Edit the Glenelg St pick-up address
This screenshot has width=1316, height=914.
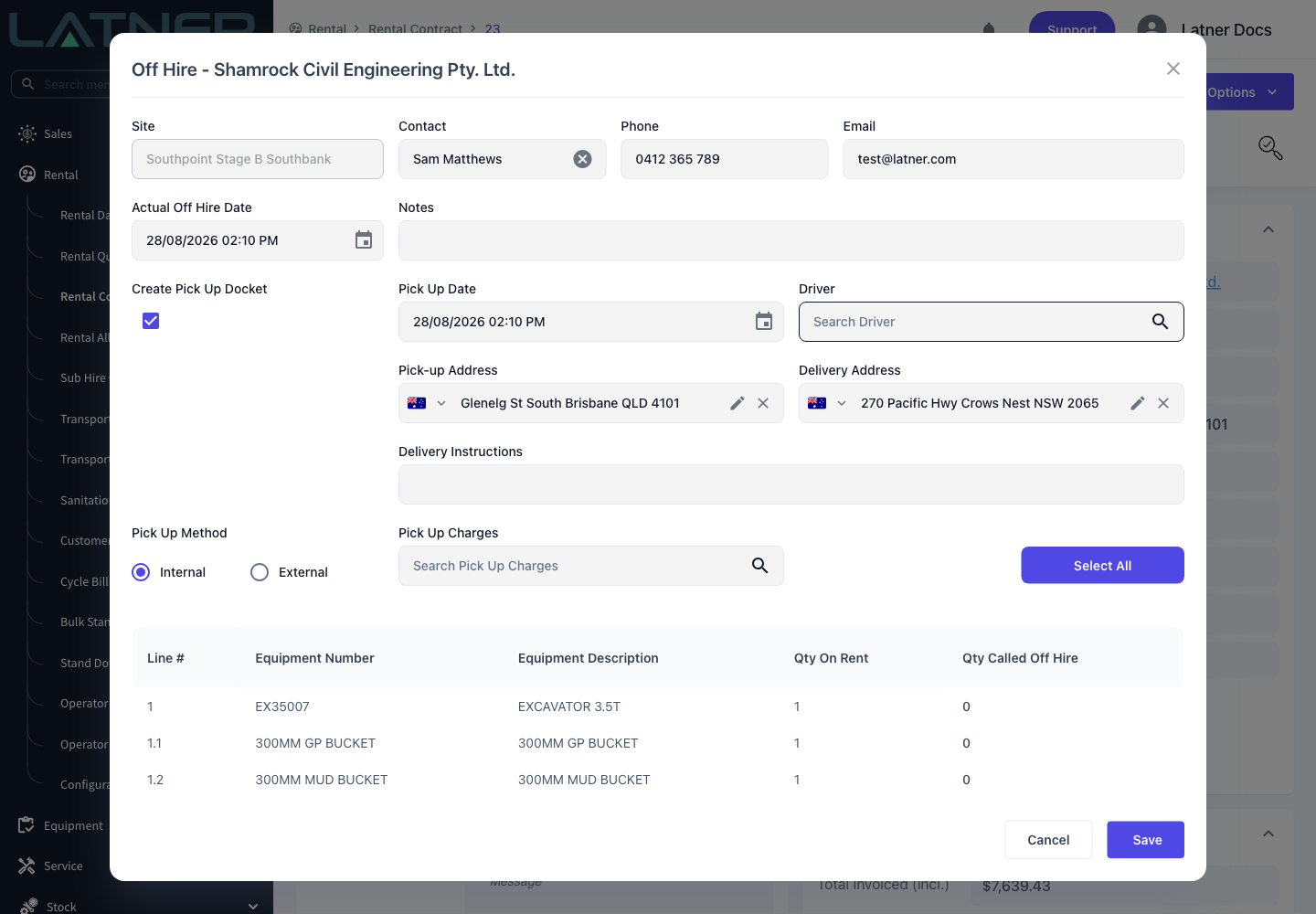738,403
